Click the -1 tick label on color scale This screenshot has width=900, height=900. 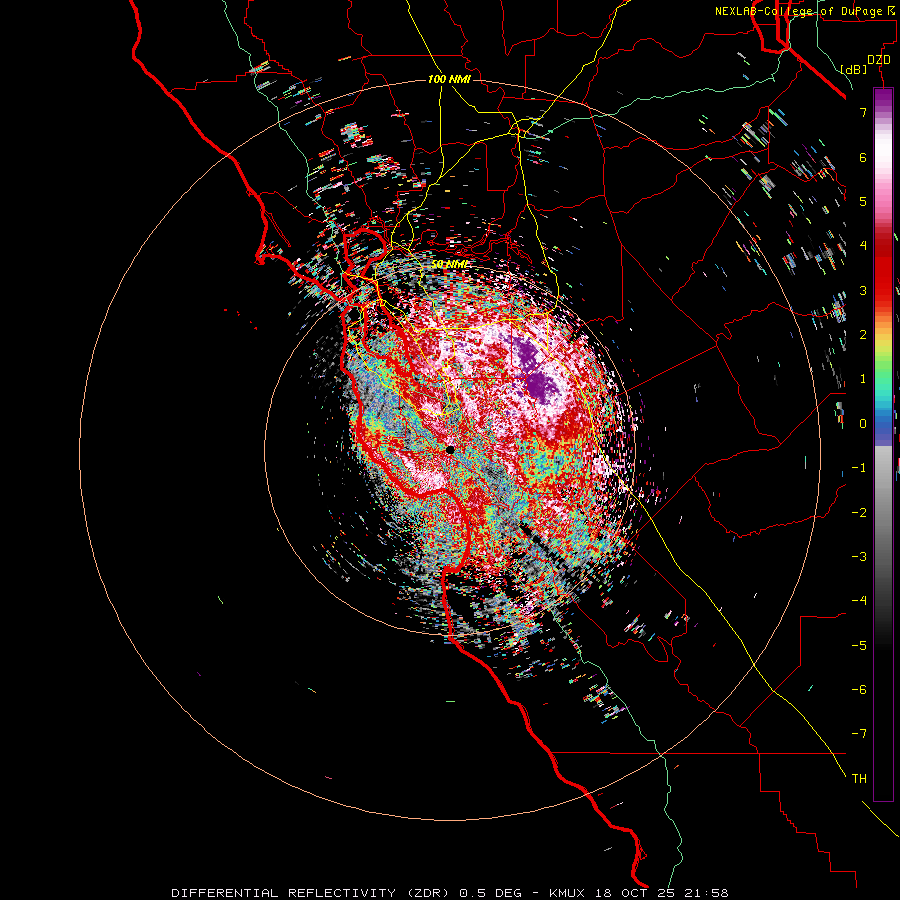tap(859, 468)
